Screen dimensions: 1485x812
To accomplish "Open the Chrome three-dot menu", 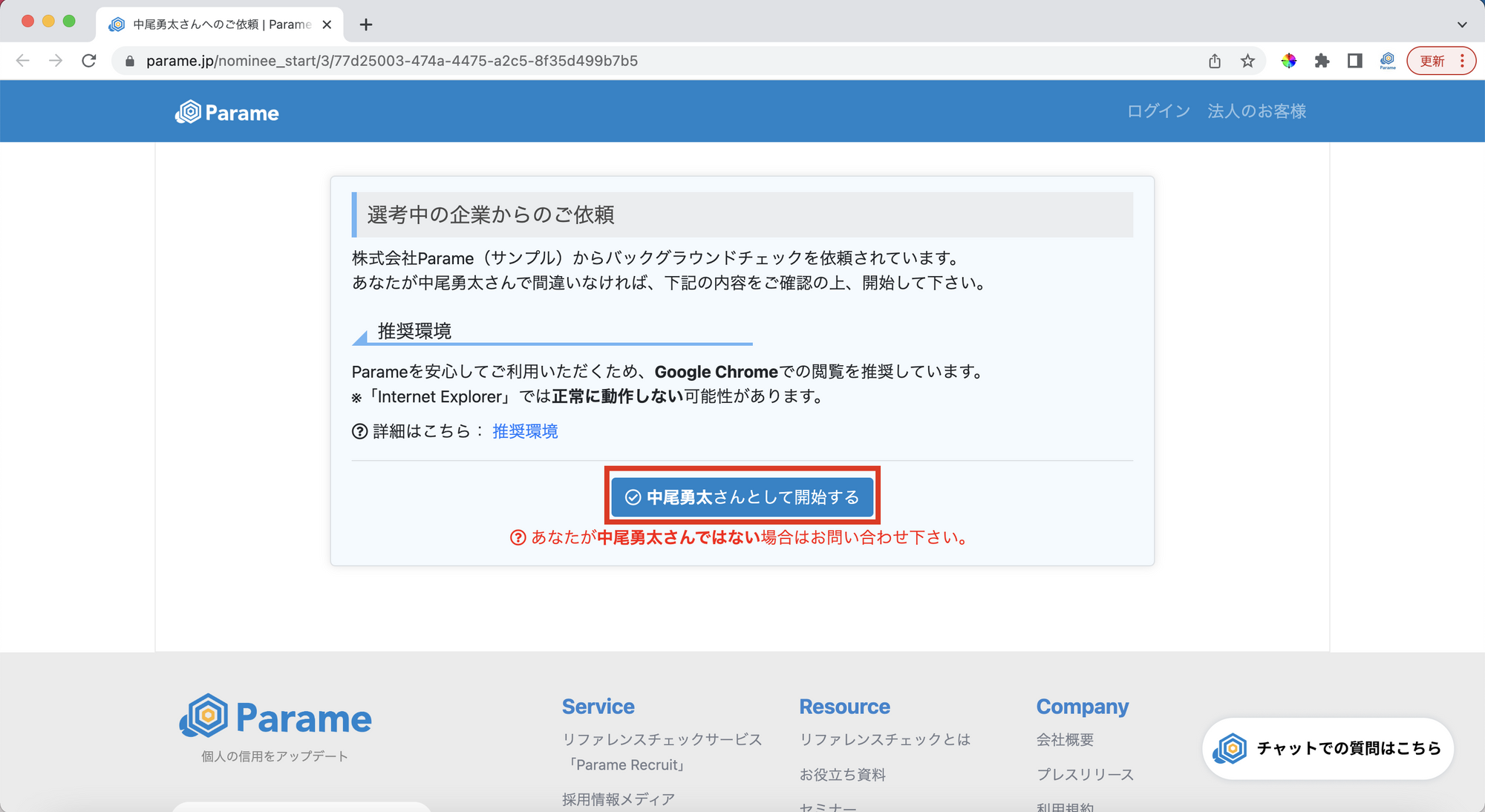I will coord(1463,61).
